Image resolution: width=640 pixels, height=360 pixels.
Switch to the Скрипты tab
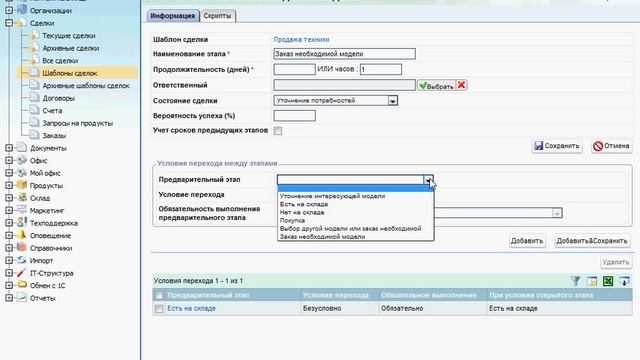[218, 16]
